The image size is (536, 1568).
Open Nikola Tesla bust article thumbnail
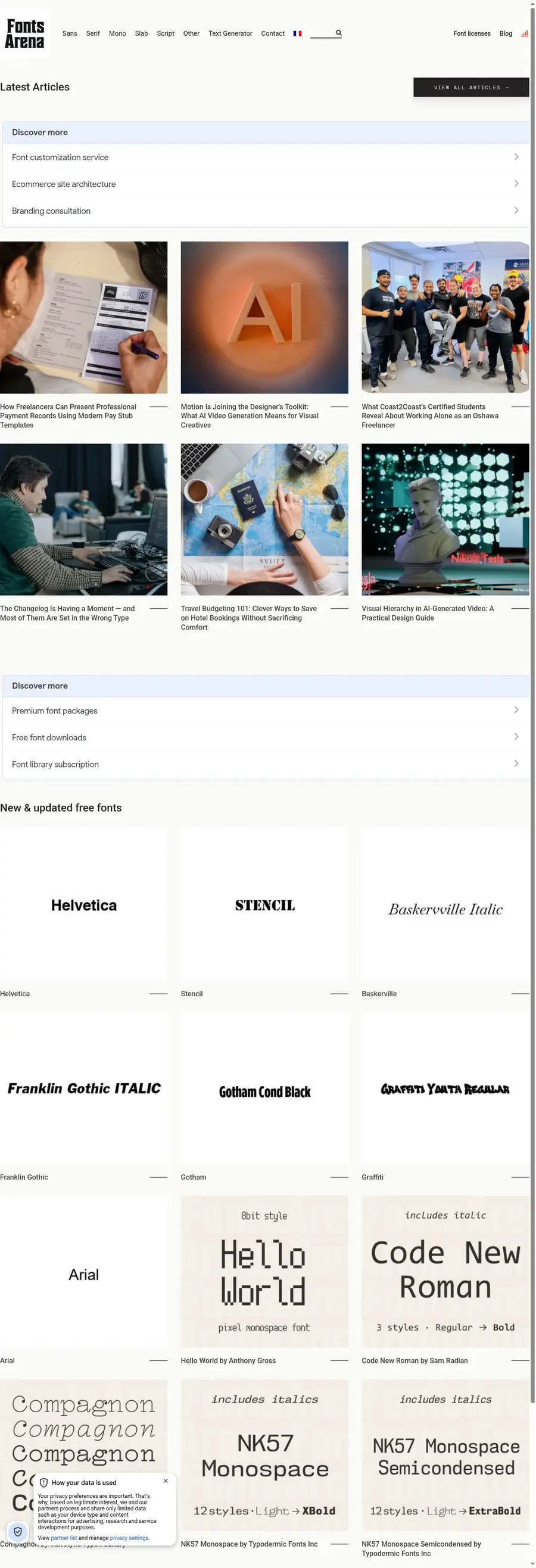point(445,519)
